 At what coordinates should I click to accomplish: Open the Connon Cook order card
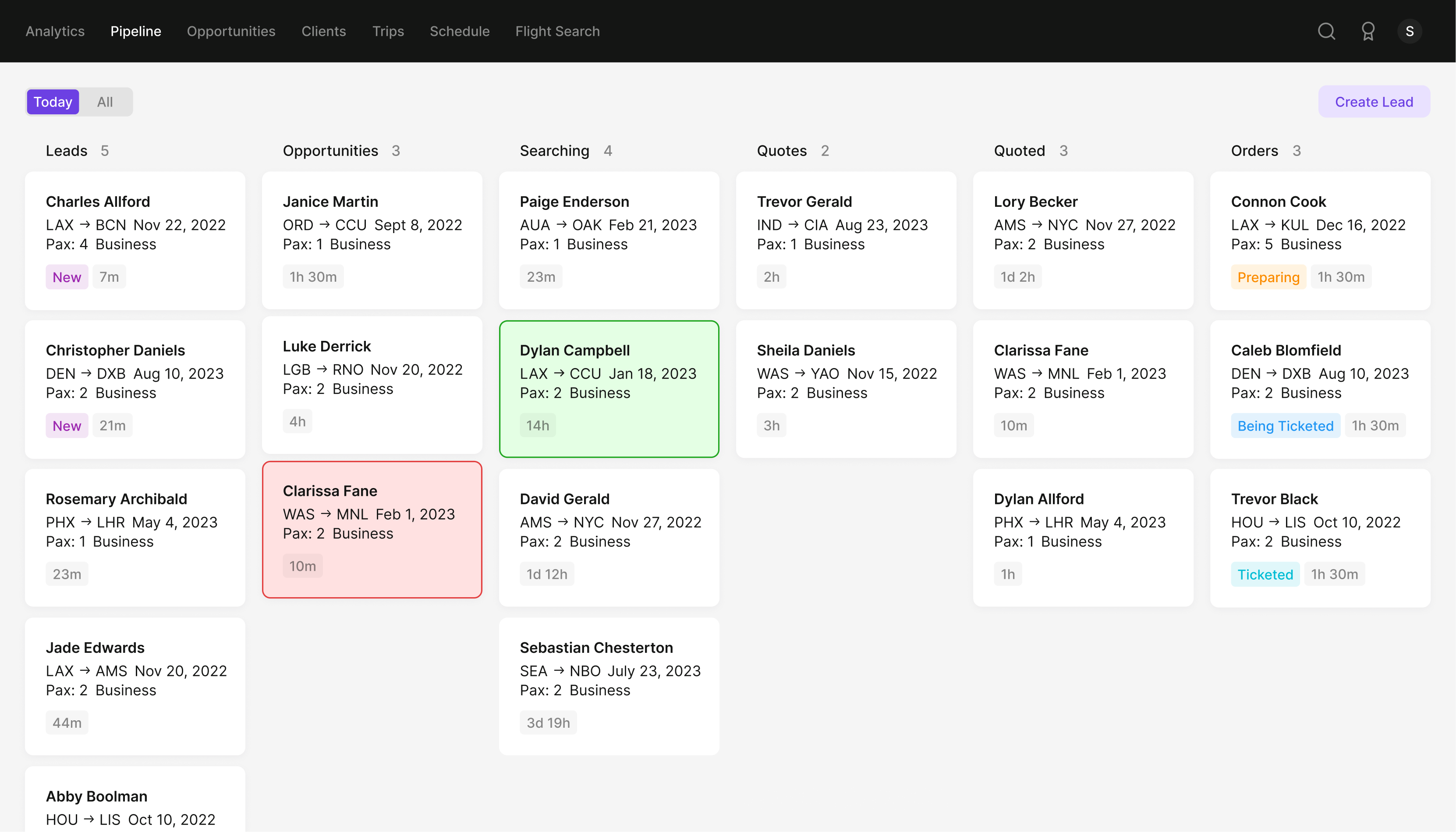1321,241
